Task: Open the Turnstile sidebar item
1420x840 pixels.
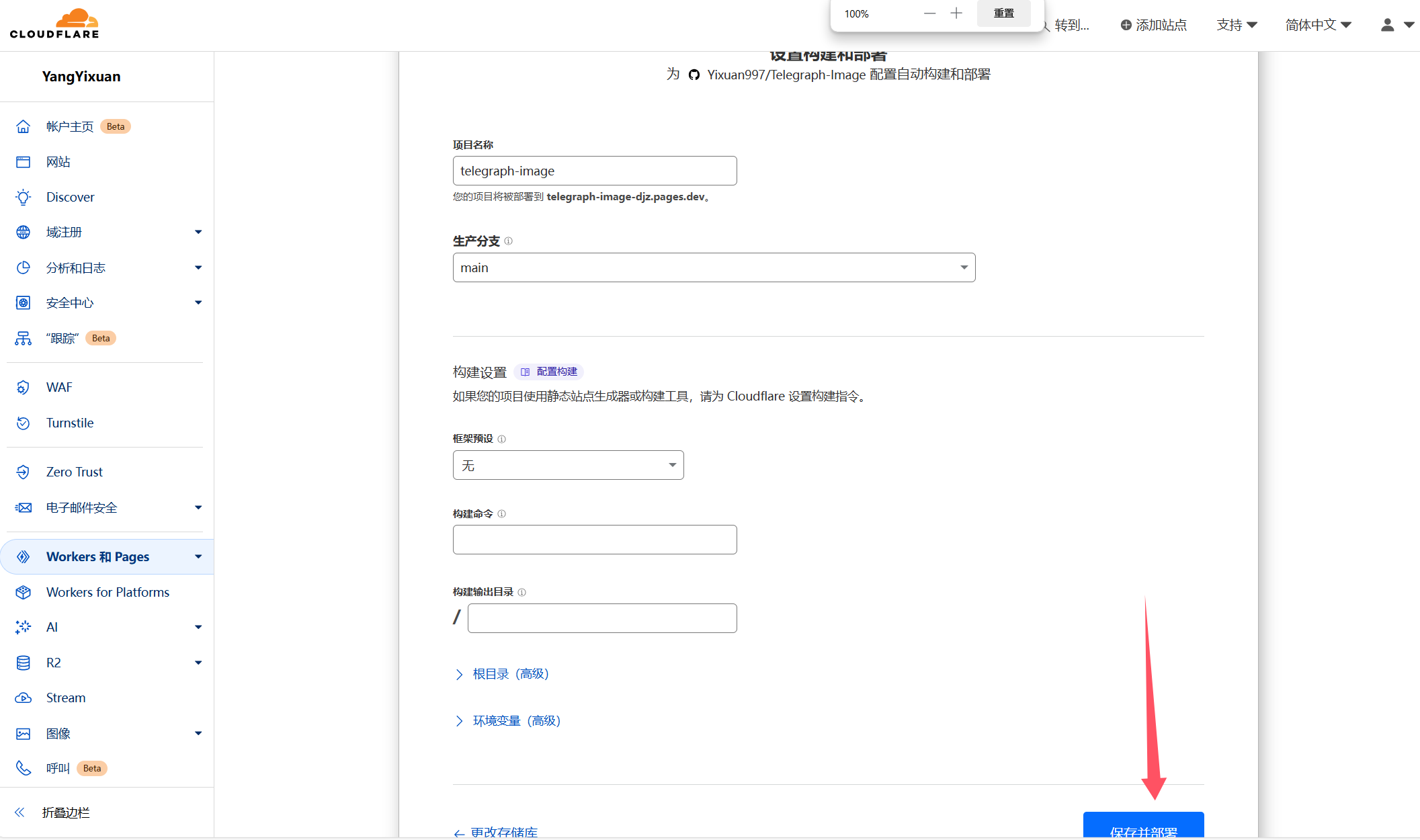Action: (x=70, y=423)
